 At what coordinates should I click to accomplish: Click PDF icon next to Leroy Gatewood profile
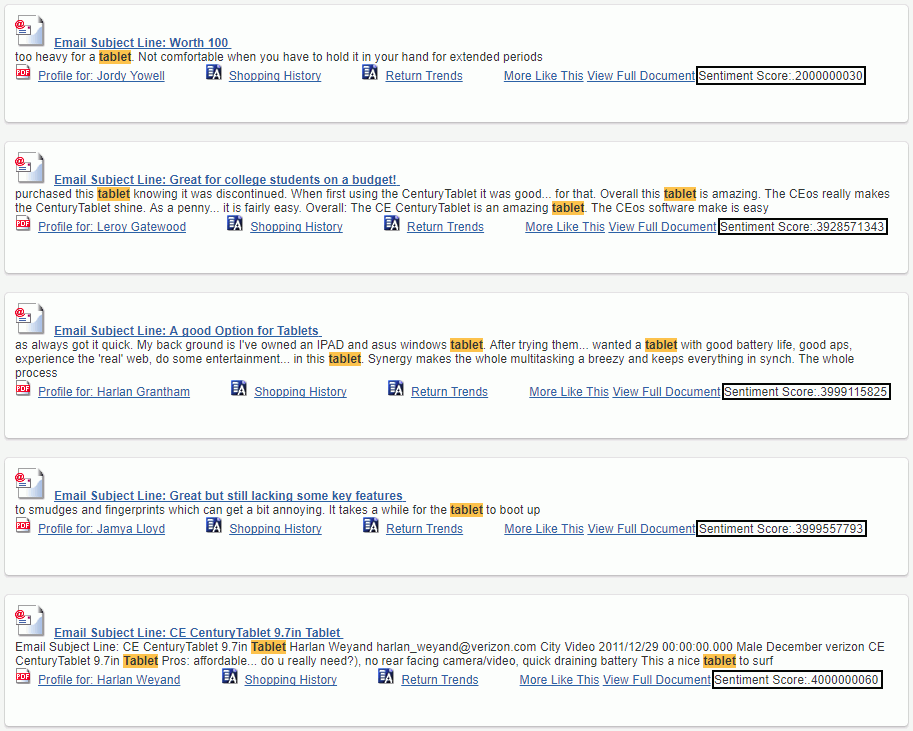[x=23, y=224]
